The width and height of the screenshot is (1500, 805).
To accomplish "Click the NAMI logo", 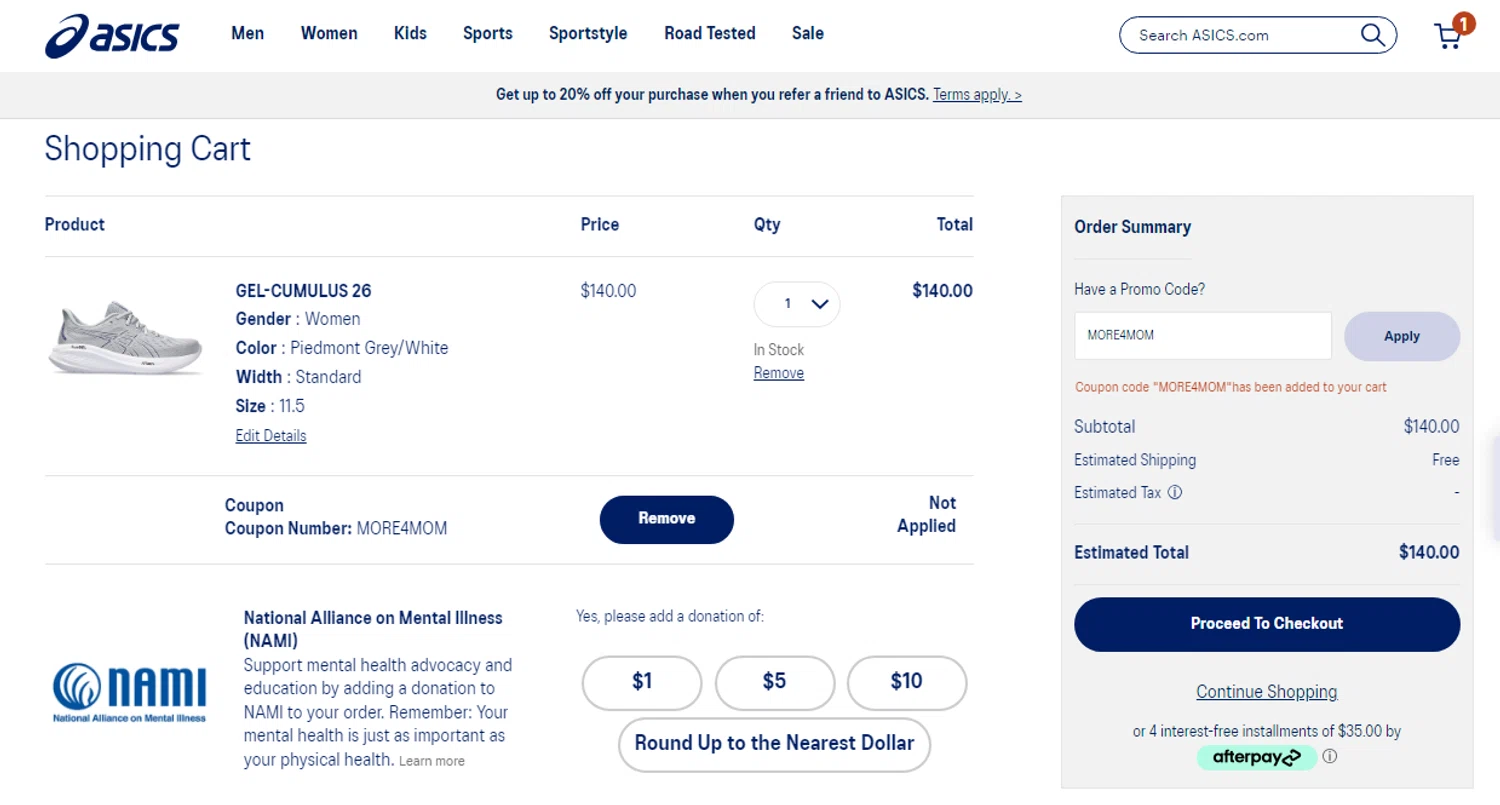I will [x=129, y=691].
